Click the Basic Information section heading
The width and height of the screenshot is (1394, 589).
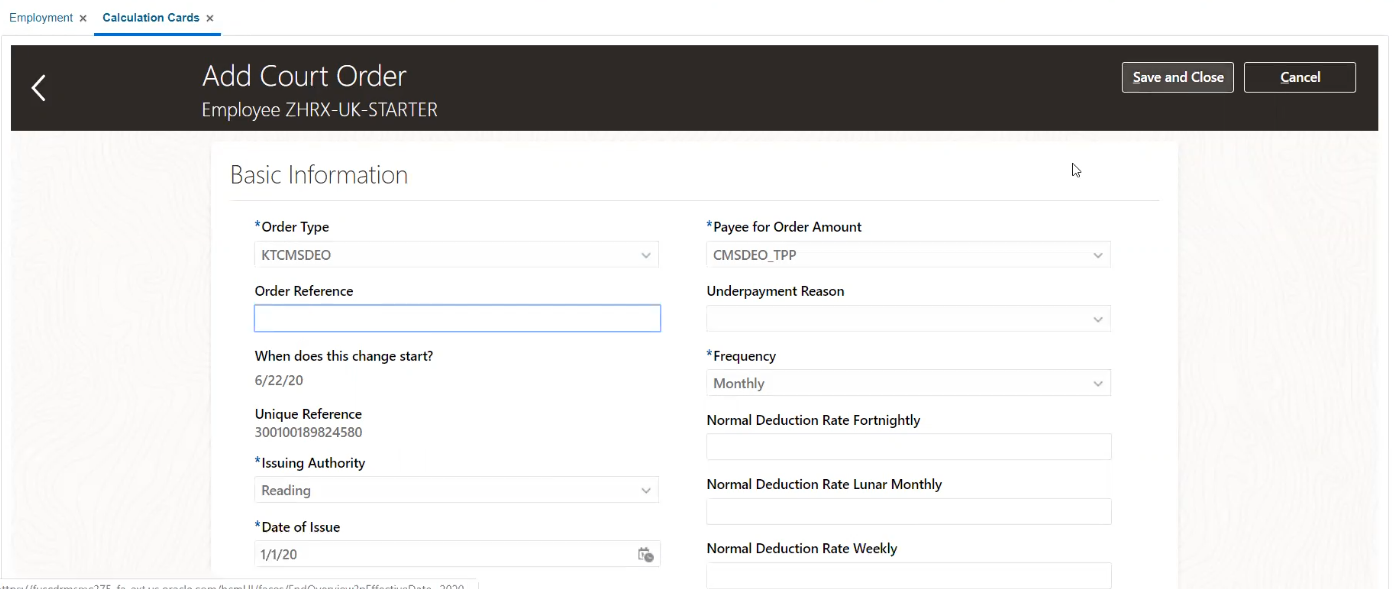click(x=319, y=175)
